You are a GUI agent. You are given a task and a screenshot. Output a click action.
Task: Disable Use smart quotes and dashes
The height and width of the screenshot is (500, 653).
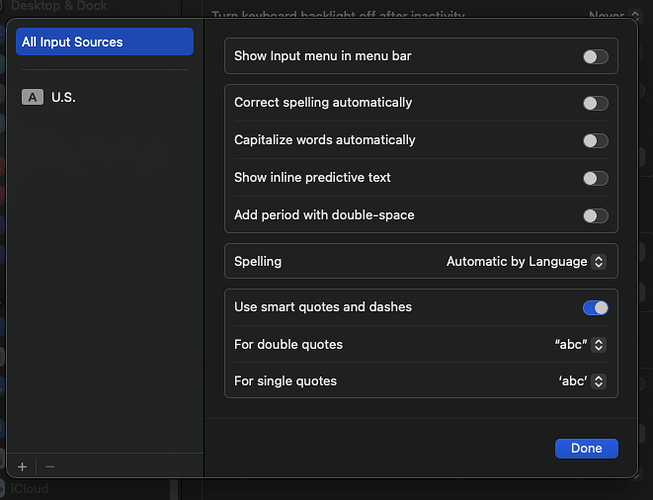[x=596, y=308]
